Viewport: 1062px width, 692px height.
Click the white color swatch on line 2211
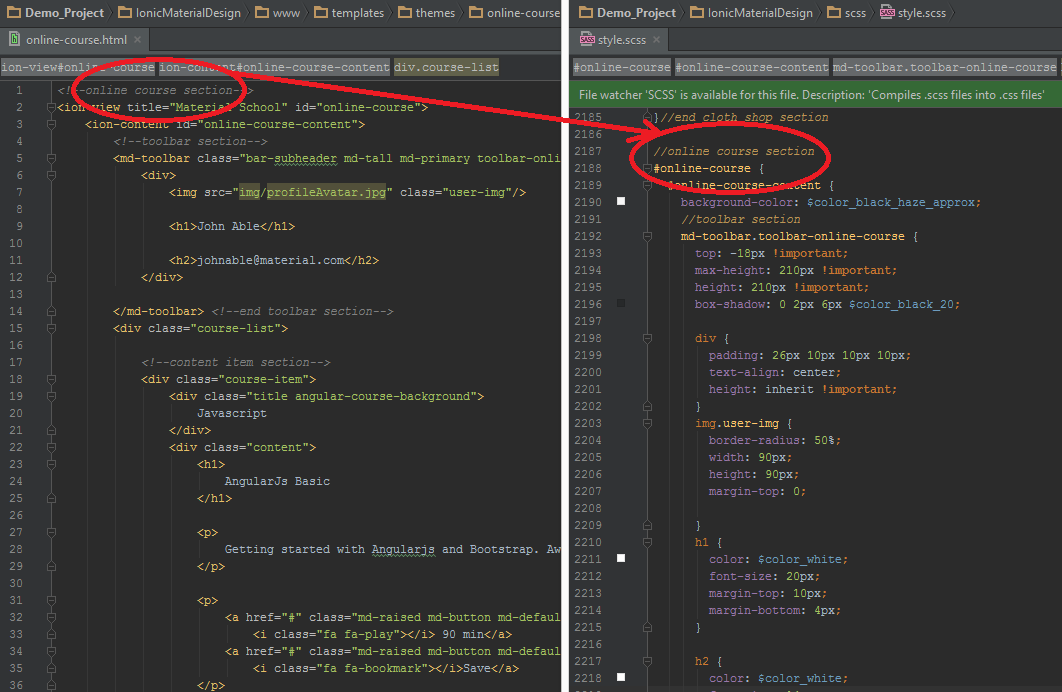coord(621,559)
